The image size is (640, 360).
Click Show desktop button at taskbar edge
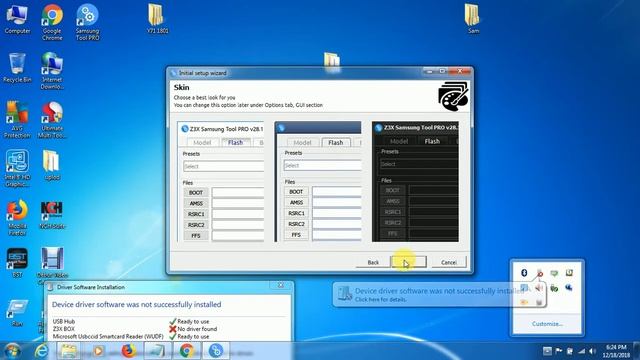click(636, 351)
